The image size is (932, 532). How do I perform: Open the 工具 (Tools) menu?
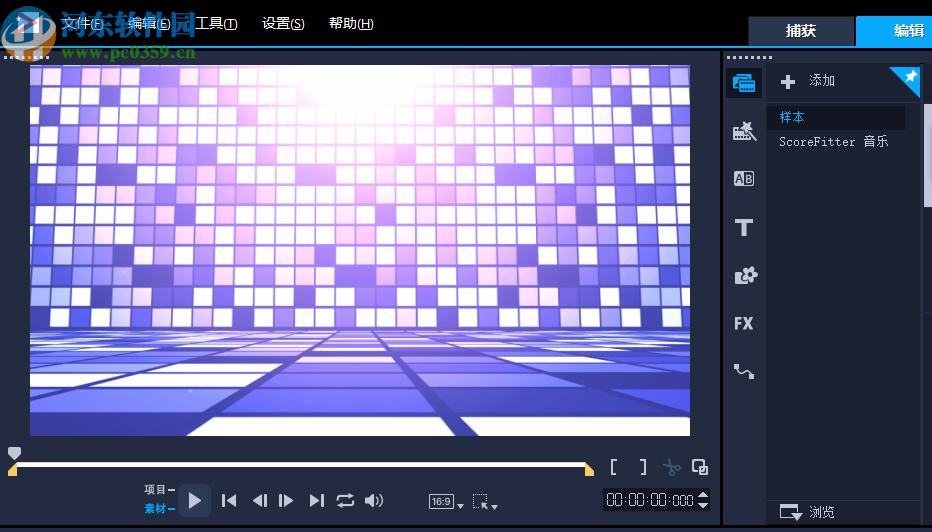pos(216,24)
